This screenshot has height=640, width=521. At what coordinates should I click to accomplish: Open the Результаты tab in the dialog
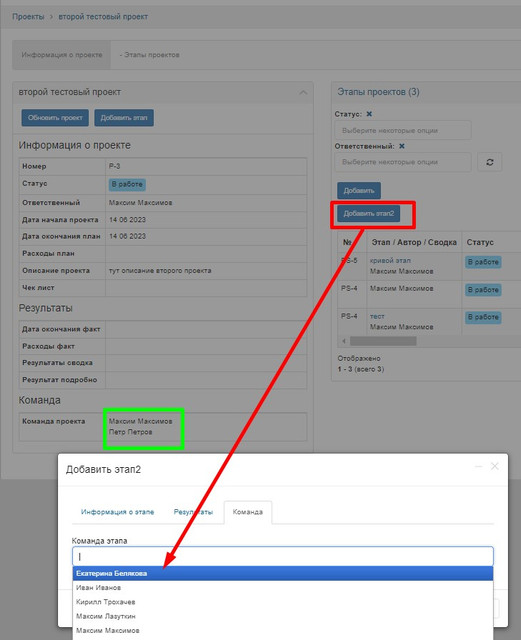[x=193, y=512]
